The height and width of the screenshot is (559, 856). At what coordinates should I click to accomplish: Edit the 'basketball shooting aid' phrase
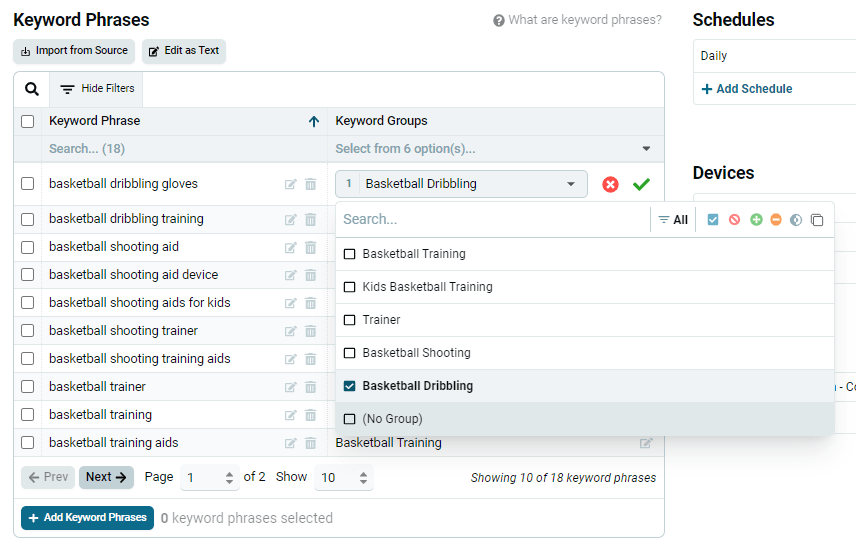(x=290, y=248)
